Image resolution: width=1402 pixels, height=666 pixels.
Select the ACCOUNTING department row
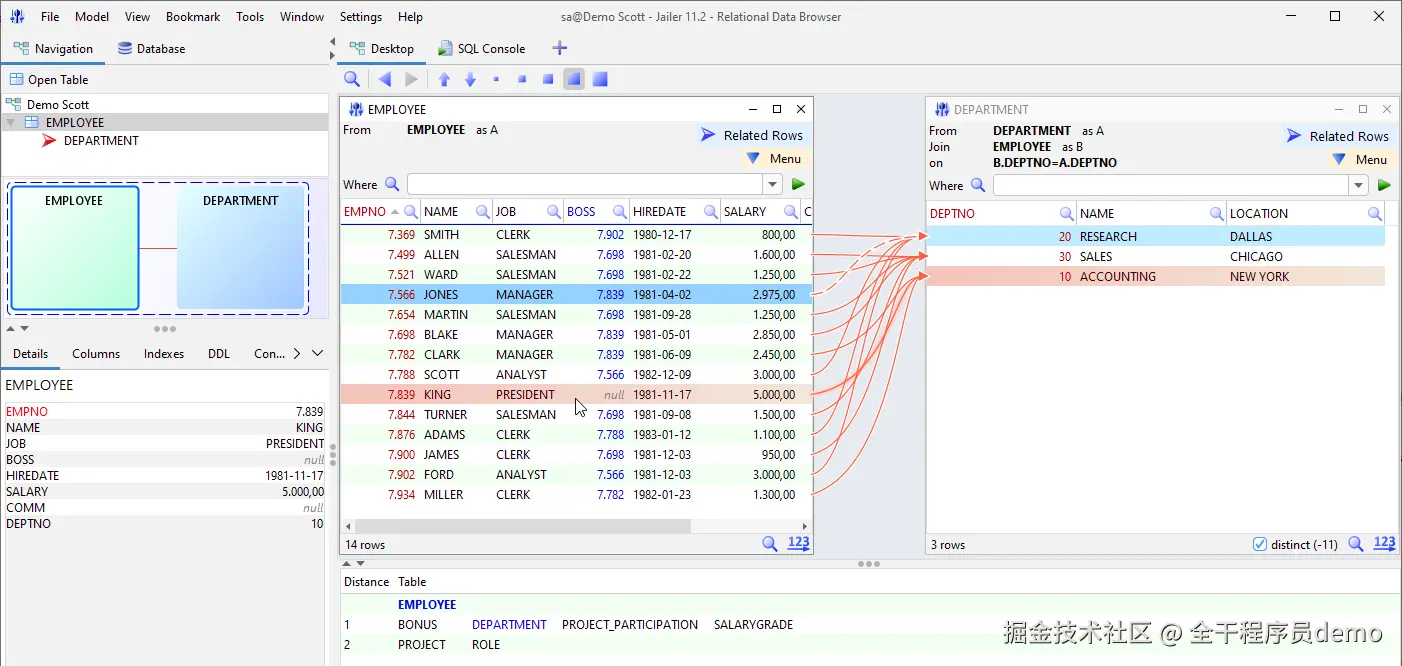tap(1156, 276)
